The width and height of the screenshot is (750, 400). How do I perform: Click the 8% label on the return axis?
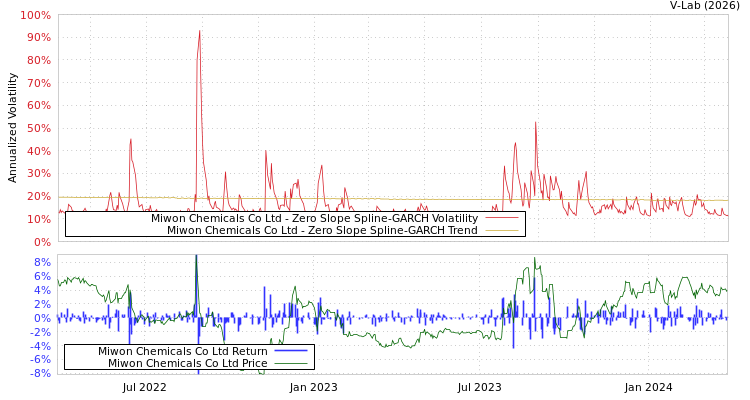pyautogui.click(x=42, y=262)
